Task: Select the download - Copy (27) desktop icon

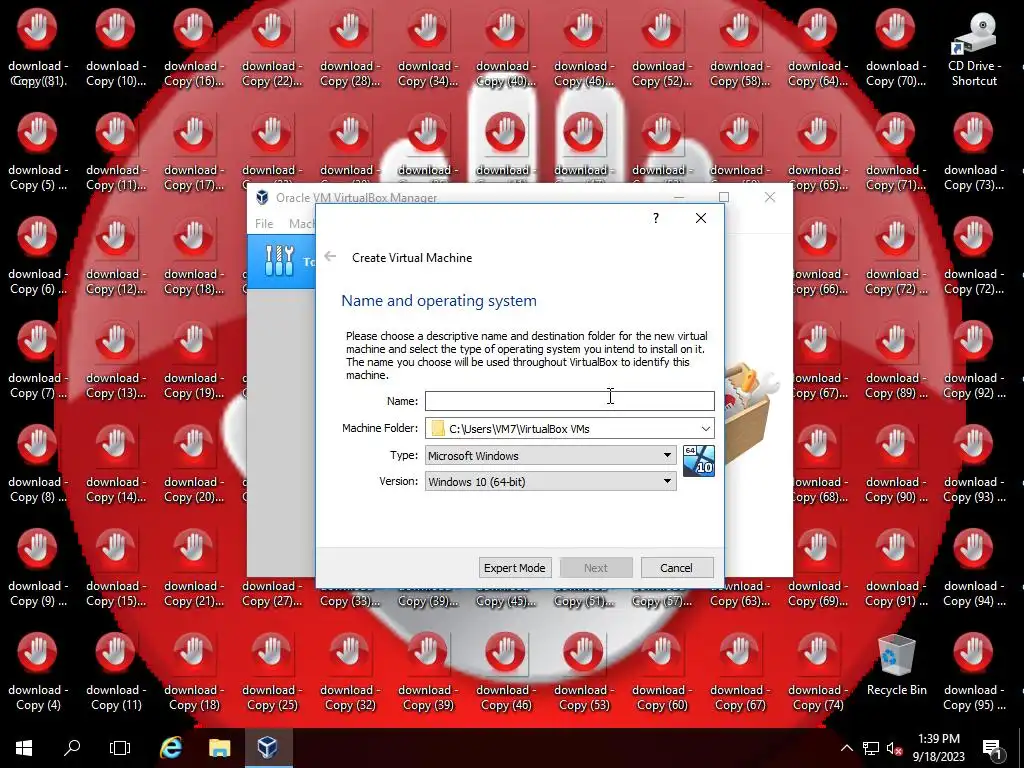Action: click(x=272, y=593)
